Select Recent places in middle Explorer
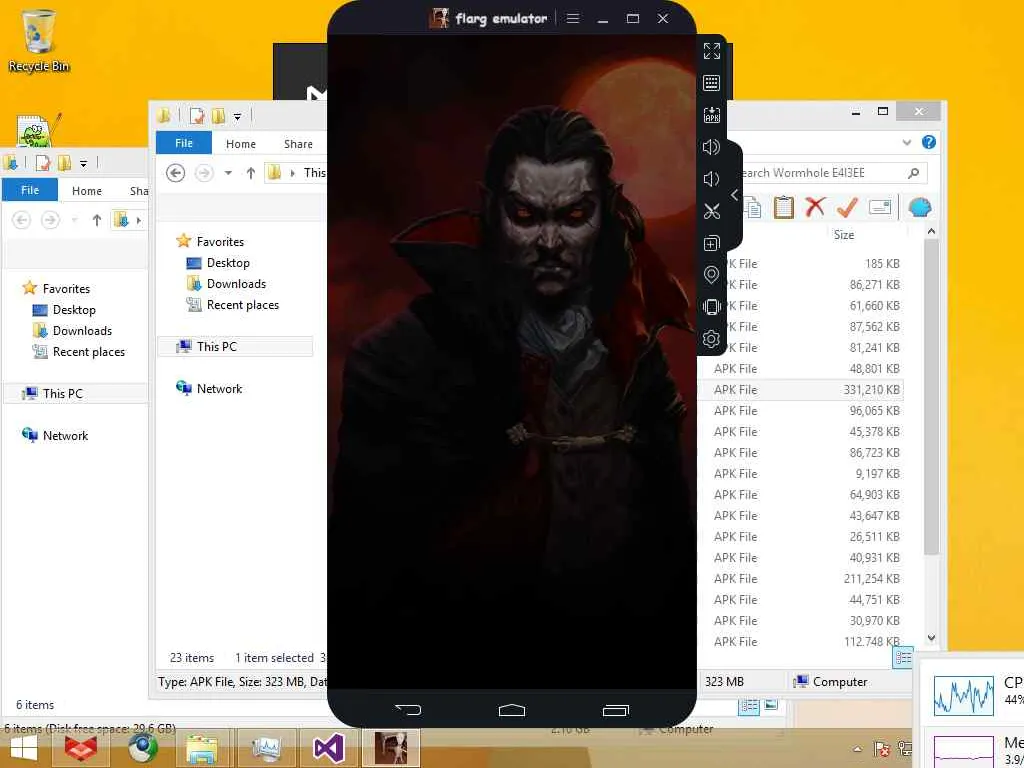1024x768 pixels. (242, 304)
